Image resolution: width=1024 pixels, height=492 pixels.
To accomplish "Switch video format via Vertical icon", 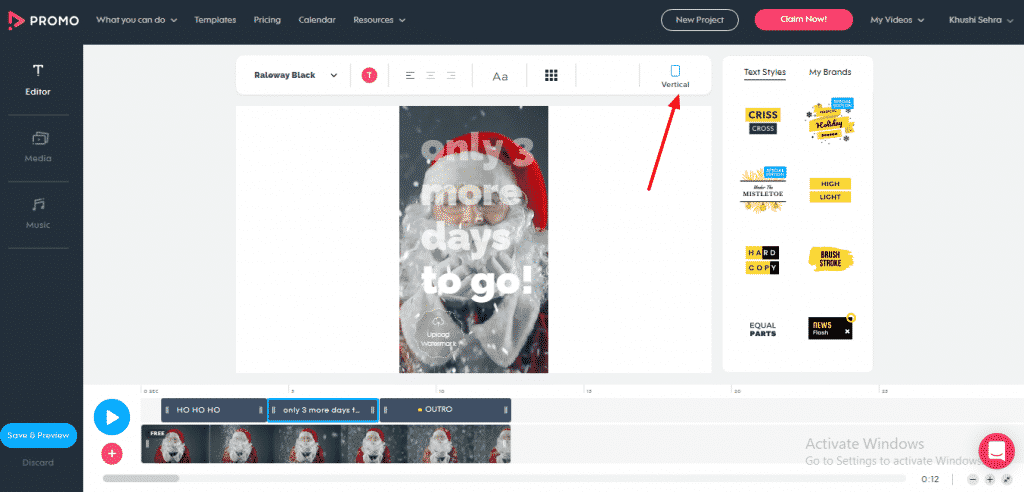I will click(x=675, y=76).
